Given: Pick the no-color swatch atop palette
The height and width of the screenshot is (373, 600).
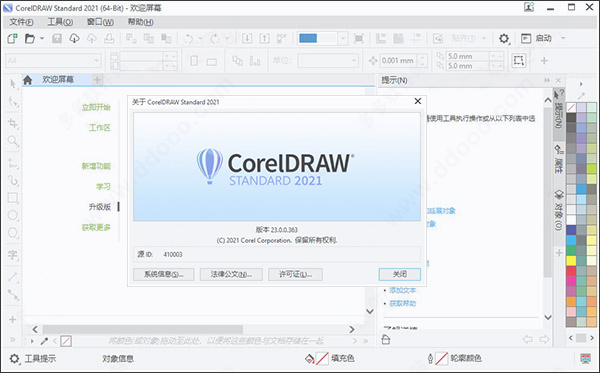Looking at the screenshot, I should pos(571,108).
